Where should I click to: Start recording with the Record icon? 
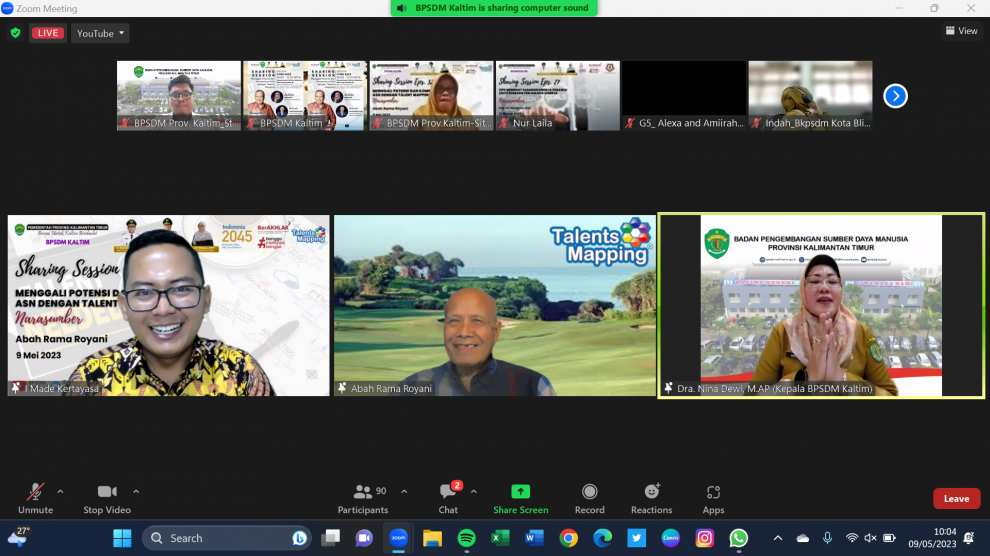click(x=589, y=497)
